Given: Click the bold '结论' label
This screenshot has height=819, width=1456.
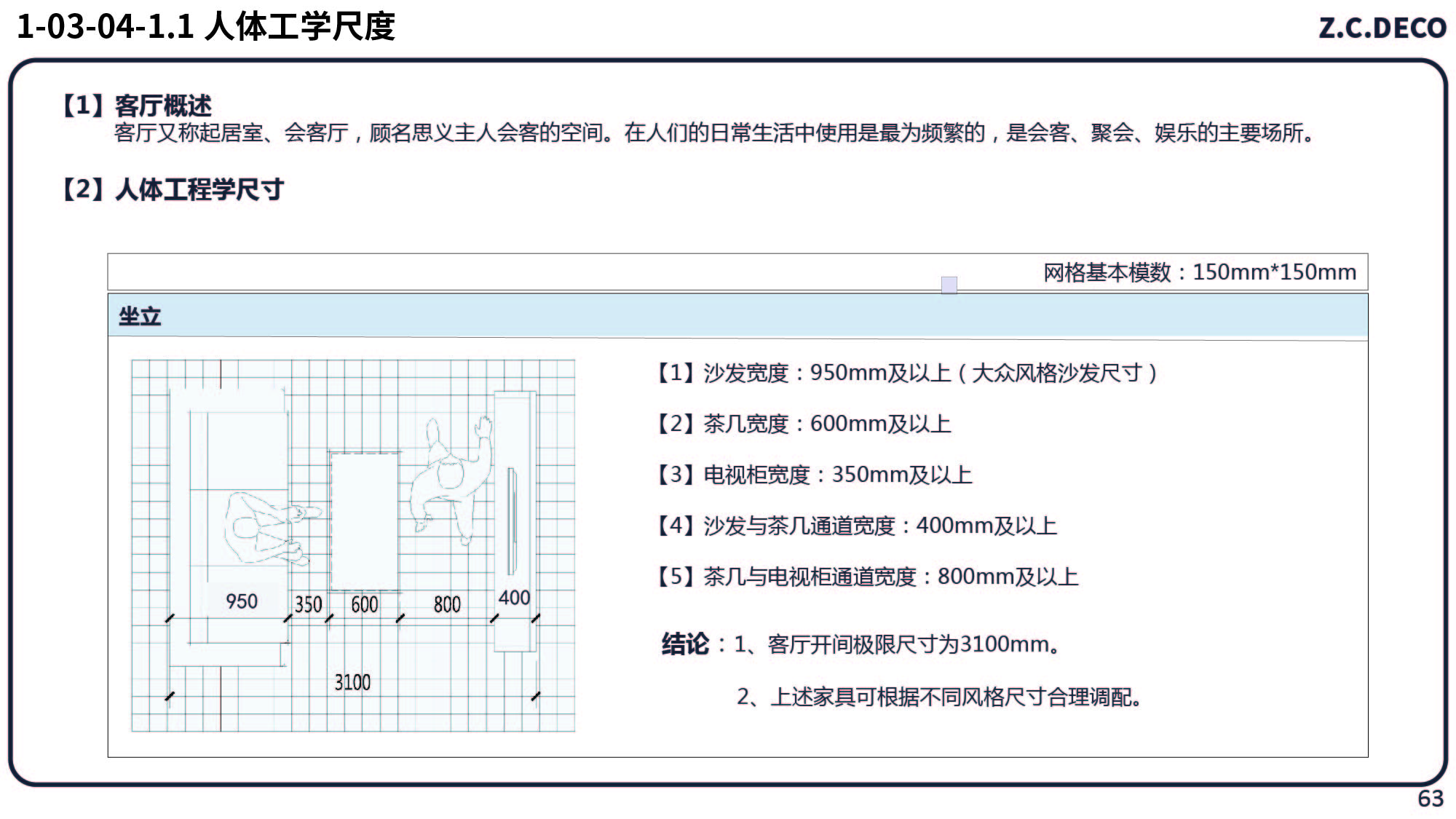Looking at the screenshot, I should 685,644.
